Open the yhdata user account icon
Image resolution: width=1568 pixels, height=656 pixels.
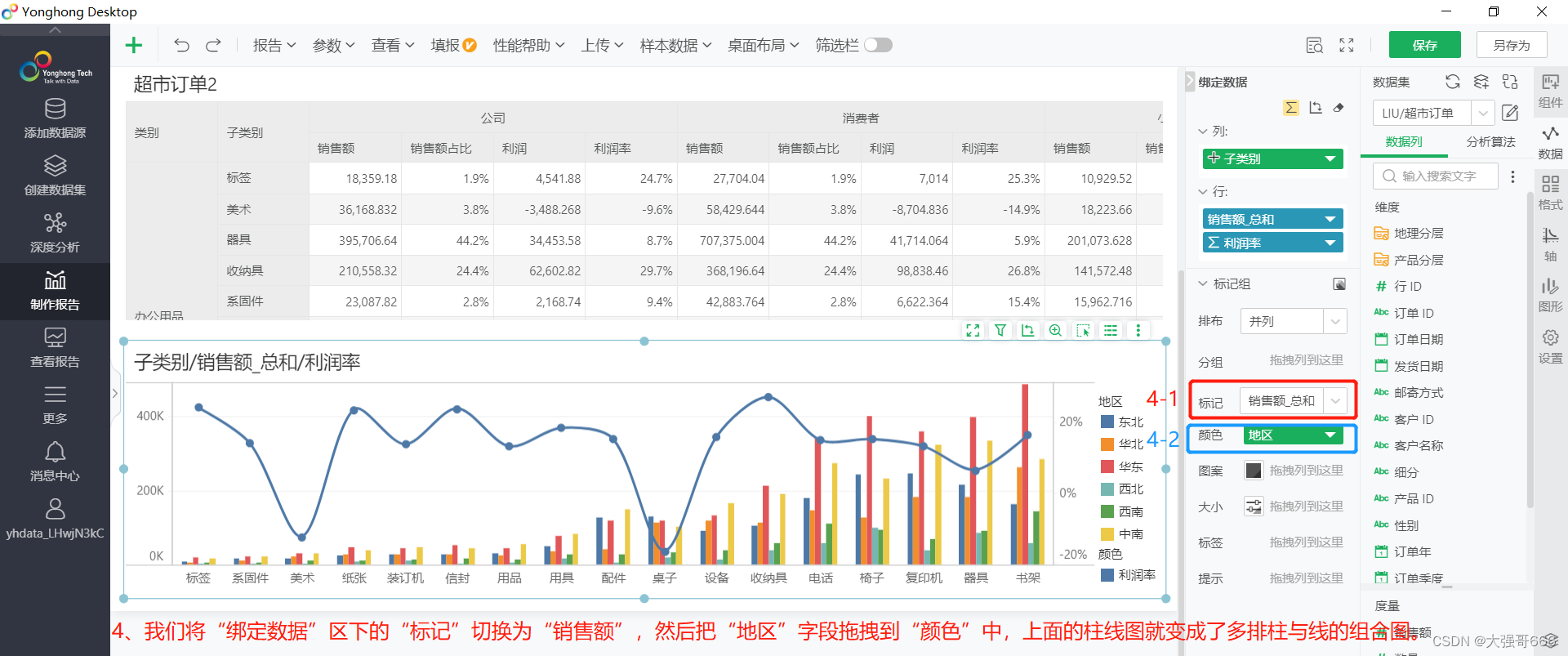[55, 509]
